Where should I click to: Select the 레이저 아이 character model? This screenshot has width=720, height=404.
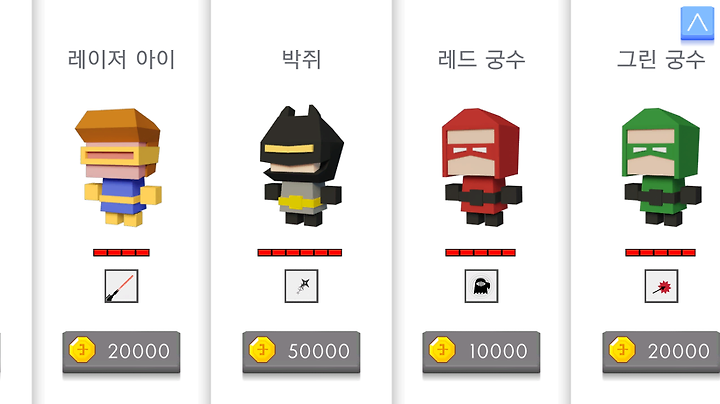(x=120, y=167)
